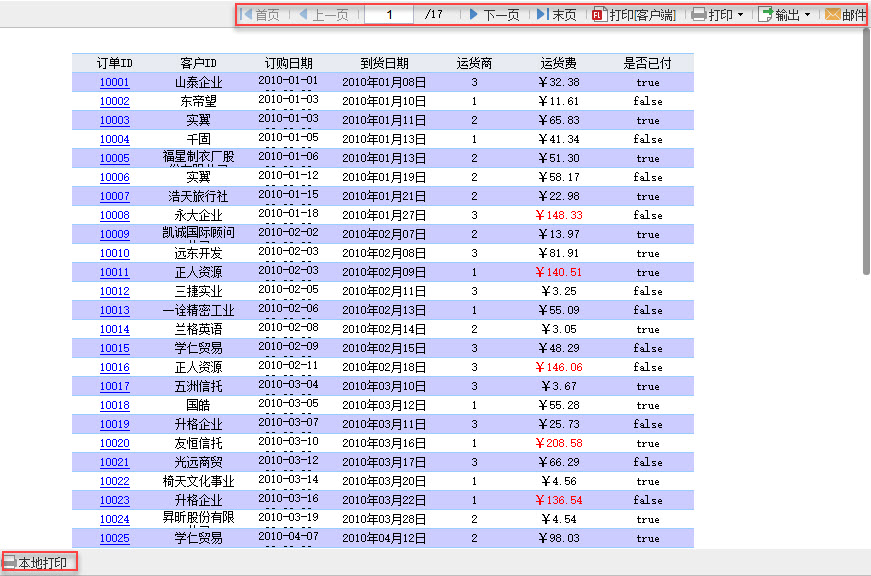The height and width of the screenshot is (576, 871).
Task: Open order link 10004
Action: (x=114, y=139)
